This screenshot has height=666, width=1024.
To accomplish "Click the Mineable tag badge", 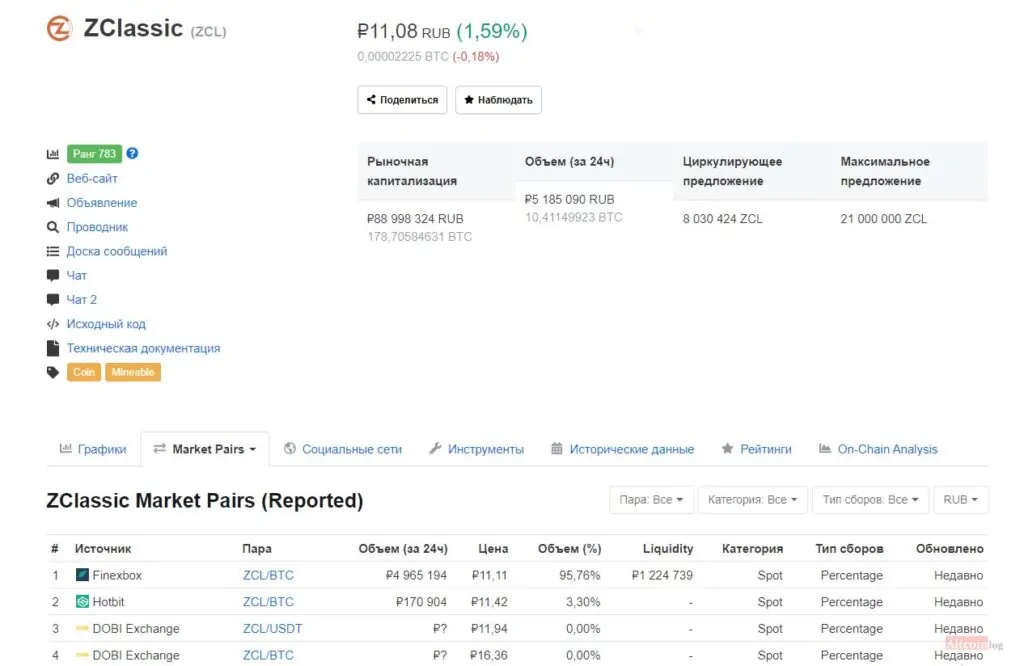I will (x=133, y=372).
